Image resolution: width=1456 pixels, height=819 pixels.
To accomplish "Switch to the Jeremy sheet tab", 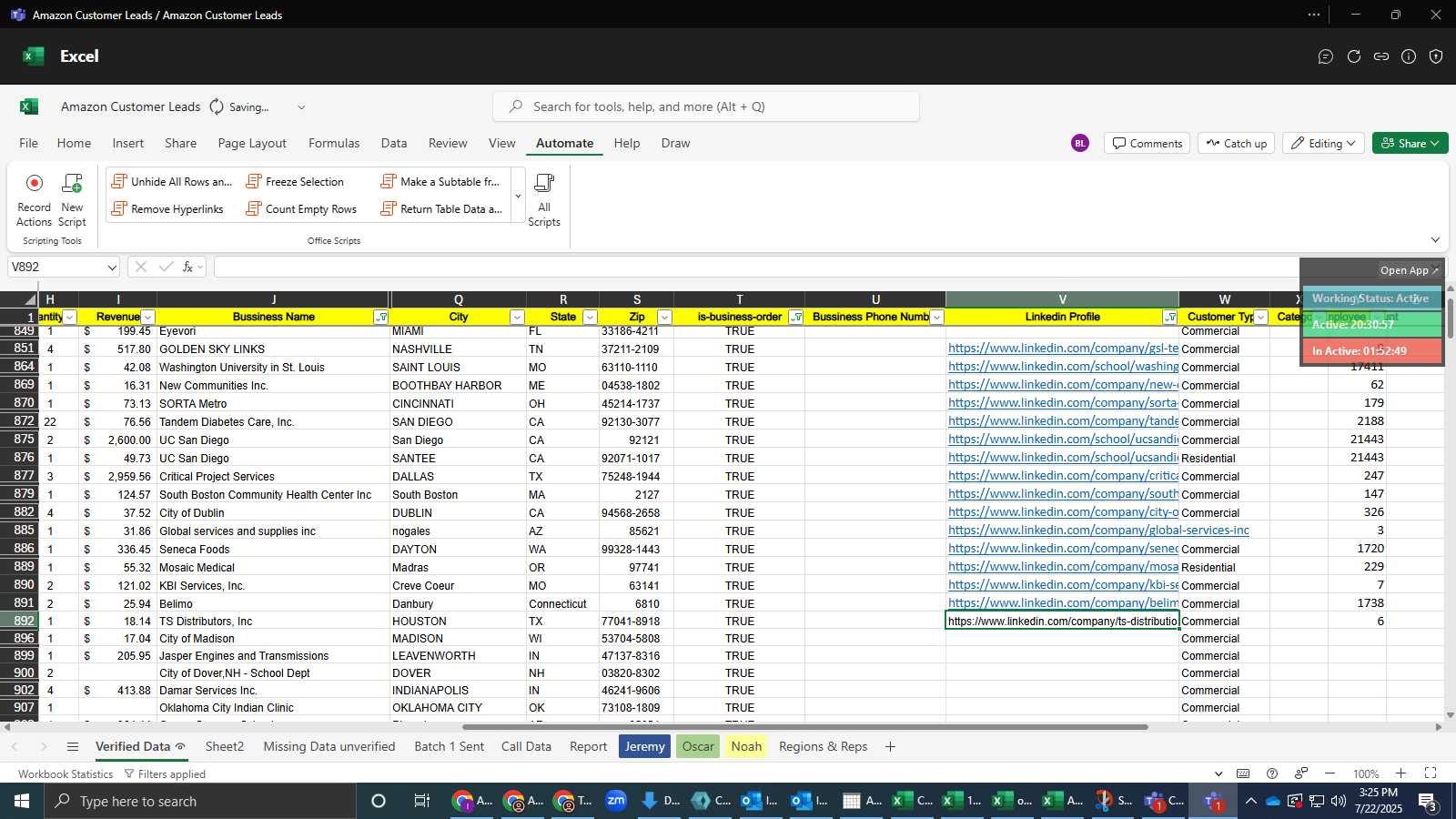I will click(645, 747).
